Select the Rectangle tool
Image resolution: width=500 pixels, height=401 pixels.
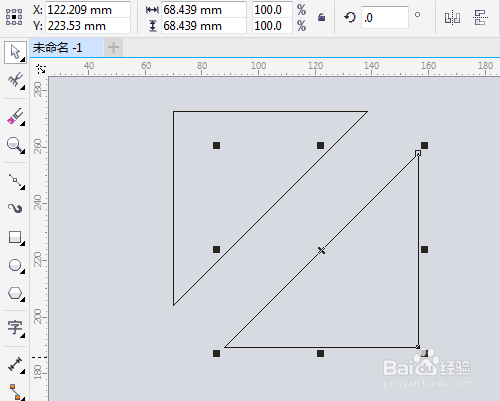15,238
